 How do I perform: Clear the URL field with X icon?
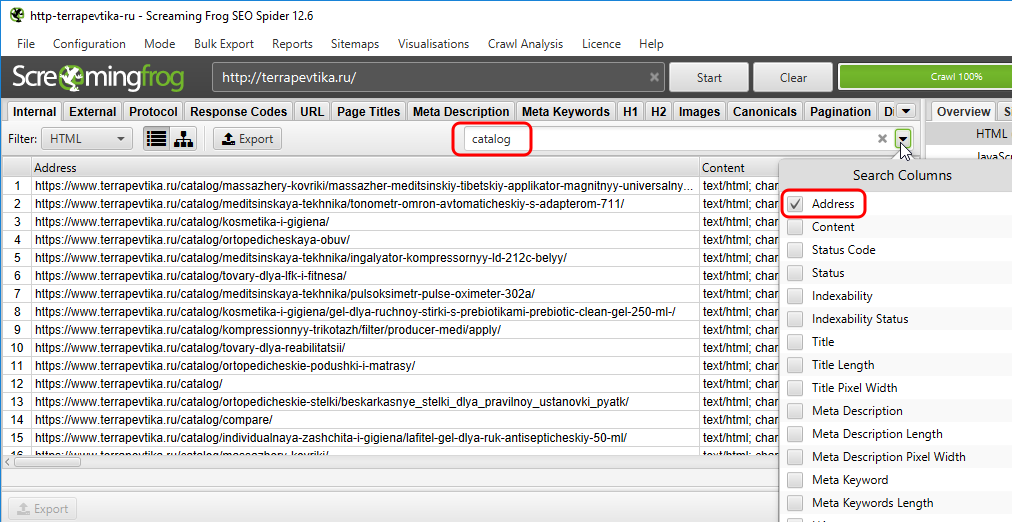coord(654,77)
